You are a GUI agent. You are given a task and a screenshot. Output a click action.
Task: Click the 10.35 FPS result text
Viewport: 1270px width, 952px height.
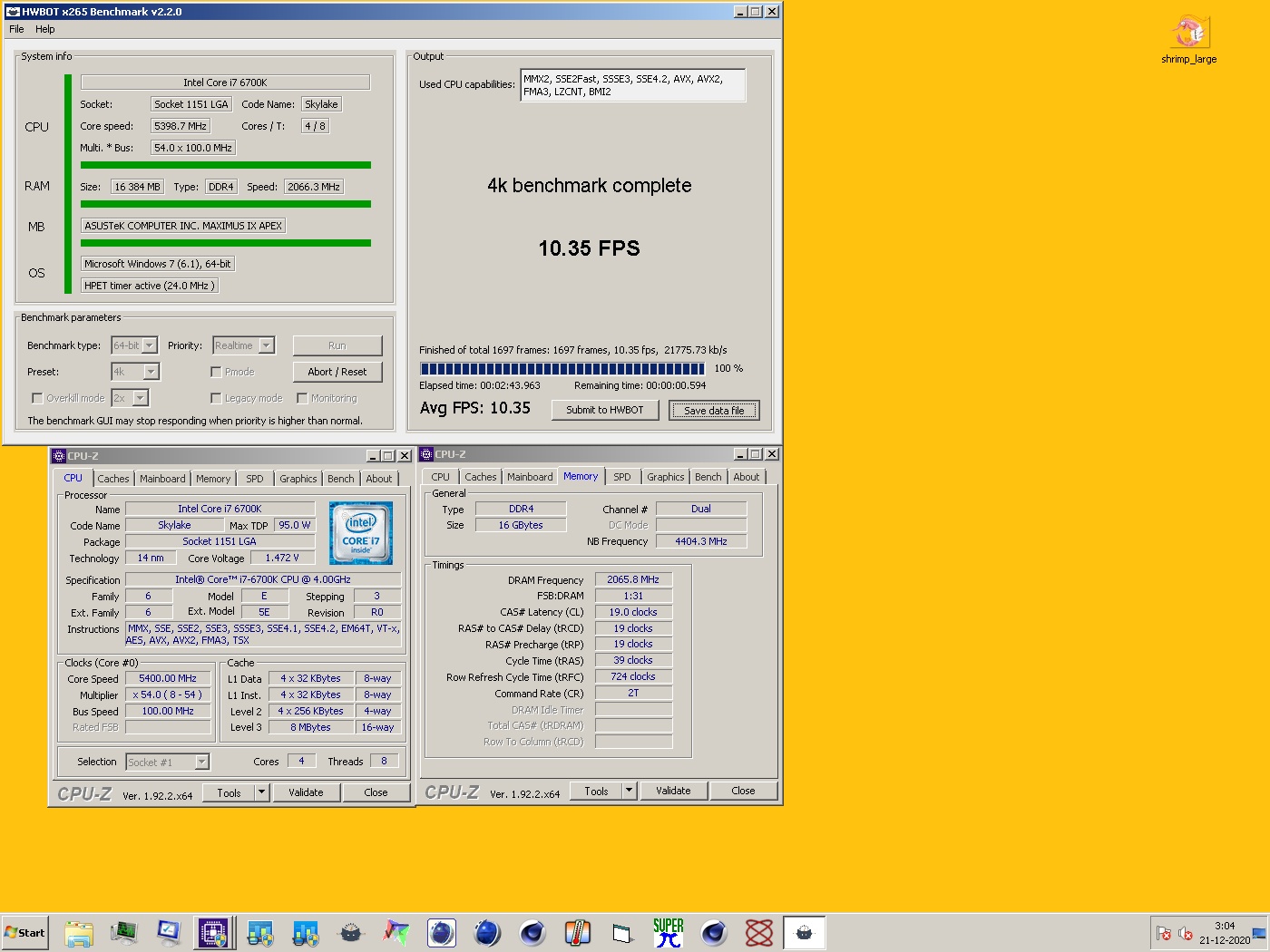pyautogui.click(x=589, y=248)
